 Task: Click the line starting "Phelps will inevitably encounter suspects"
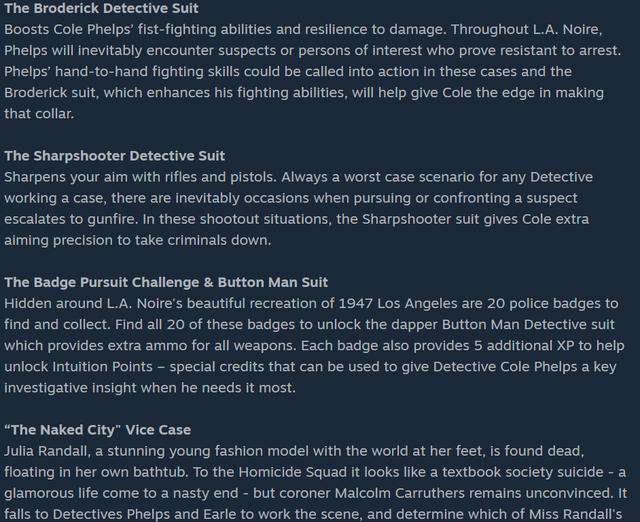[313, 51]
